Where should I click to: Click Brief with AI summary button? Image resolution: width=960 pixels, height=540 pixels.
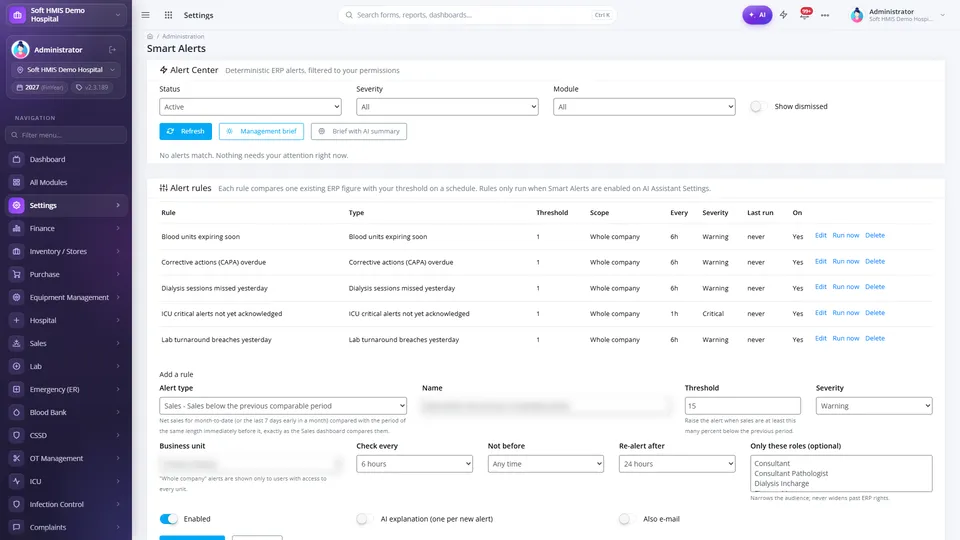[359, 131]
